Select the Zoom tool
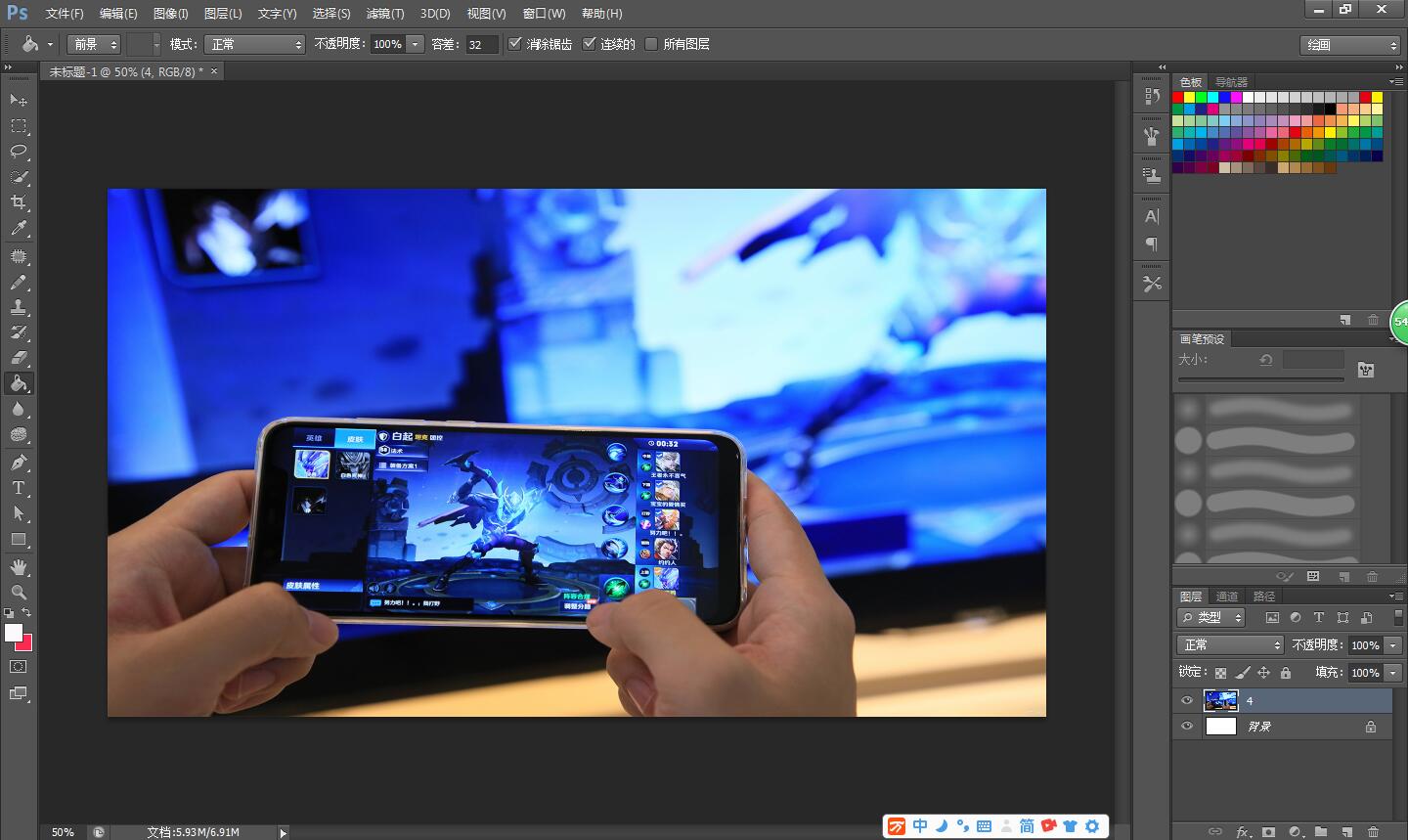 point(19,593)
